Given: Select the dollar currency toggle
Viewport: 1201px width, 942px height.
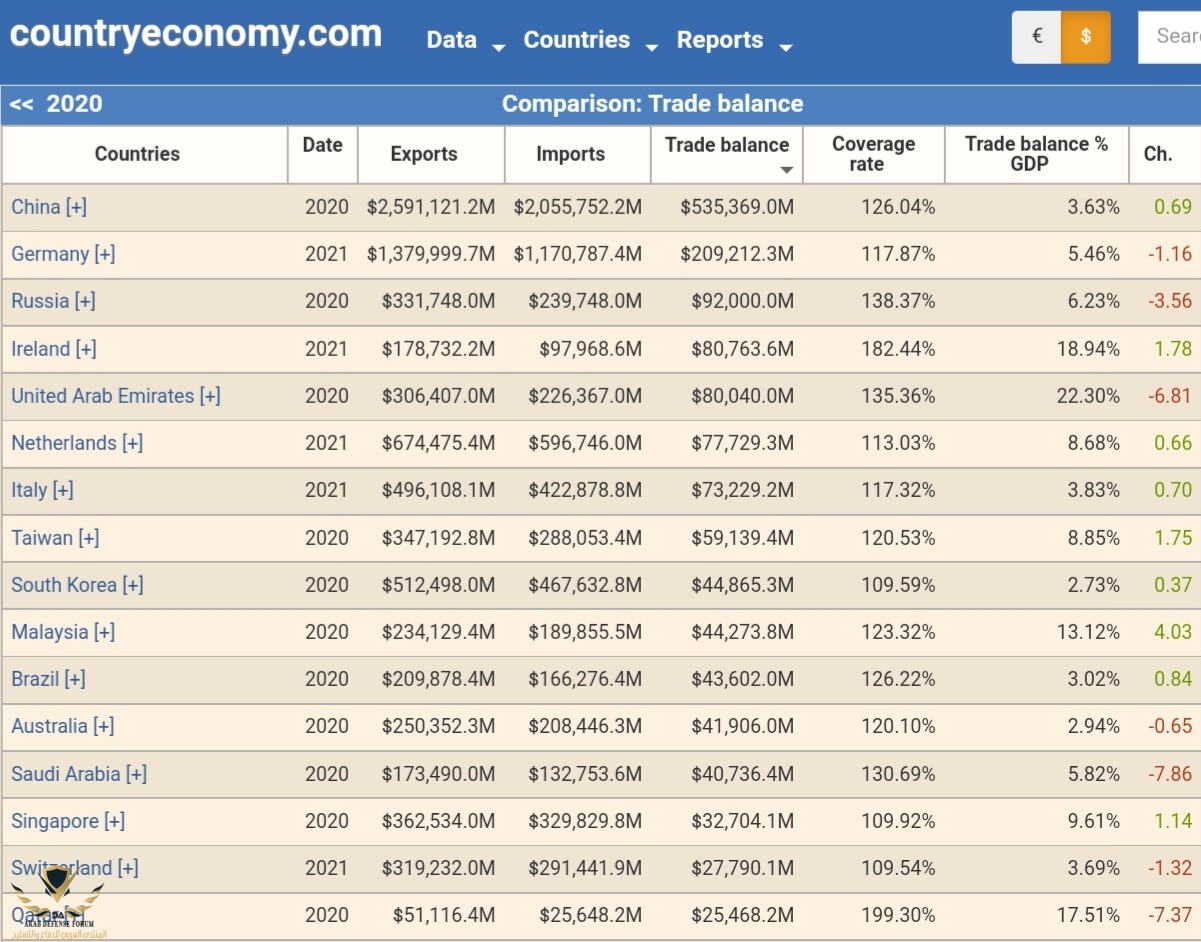Looking at the screenshot, I should [x=1086, y=37].
